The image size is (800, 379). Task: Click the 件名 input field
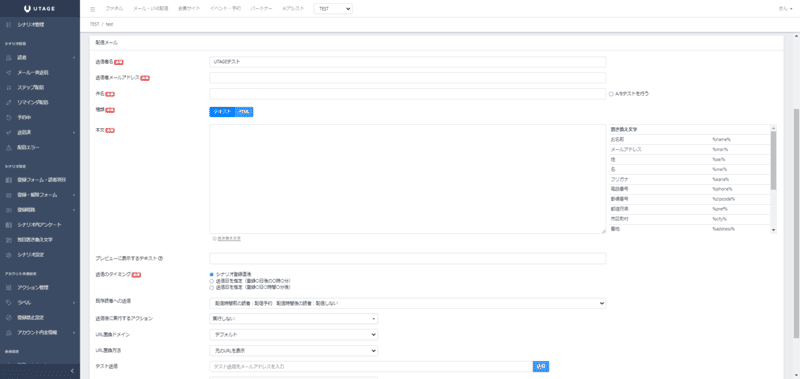tap(408, 94)
